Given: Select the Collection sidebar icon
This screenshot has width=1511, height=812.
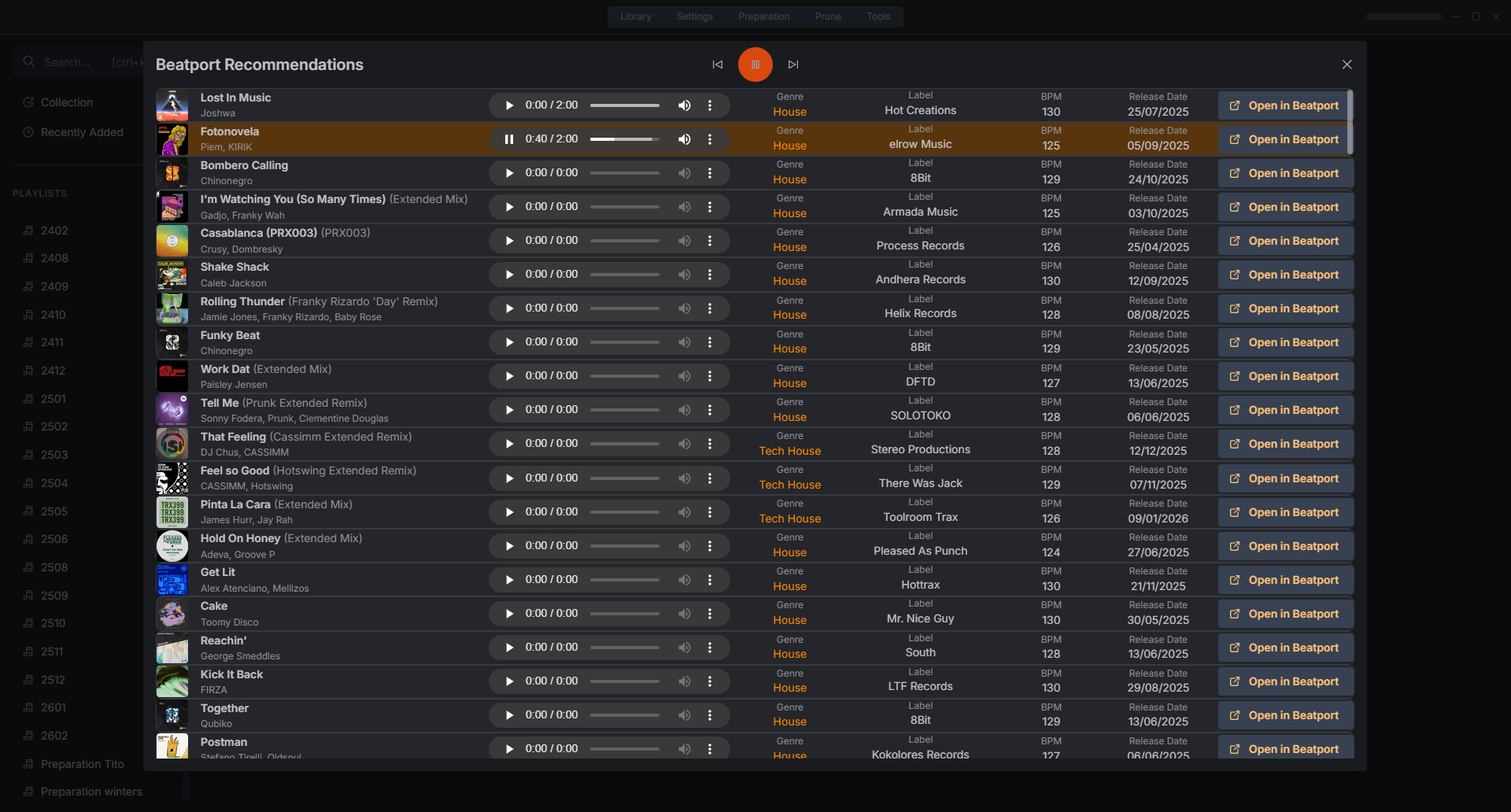Looking at the screenshot, I should coord(28,102).
